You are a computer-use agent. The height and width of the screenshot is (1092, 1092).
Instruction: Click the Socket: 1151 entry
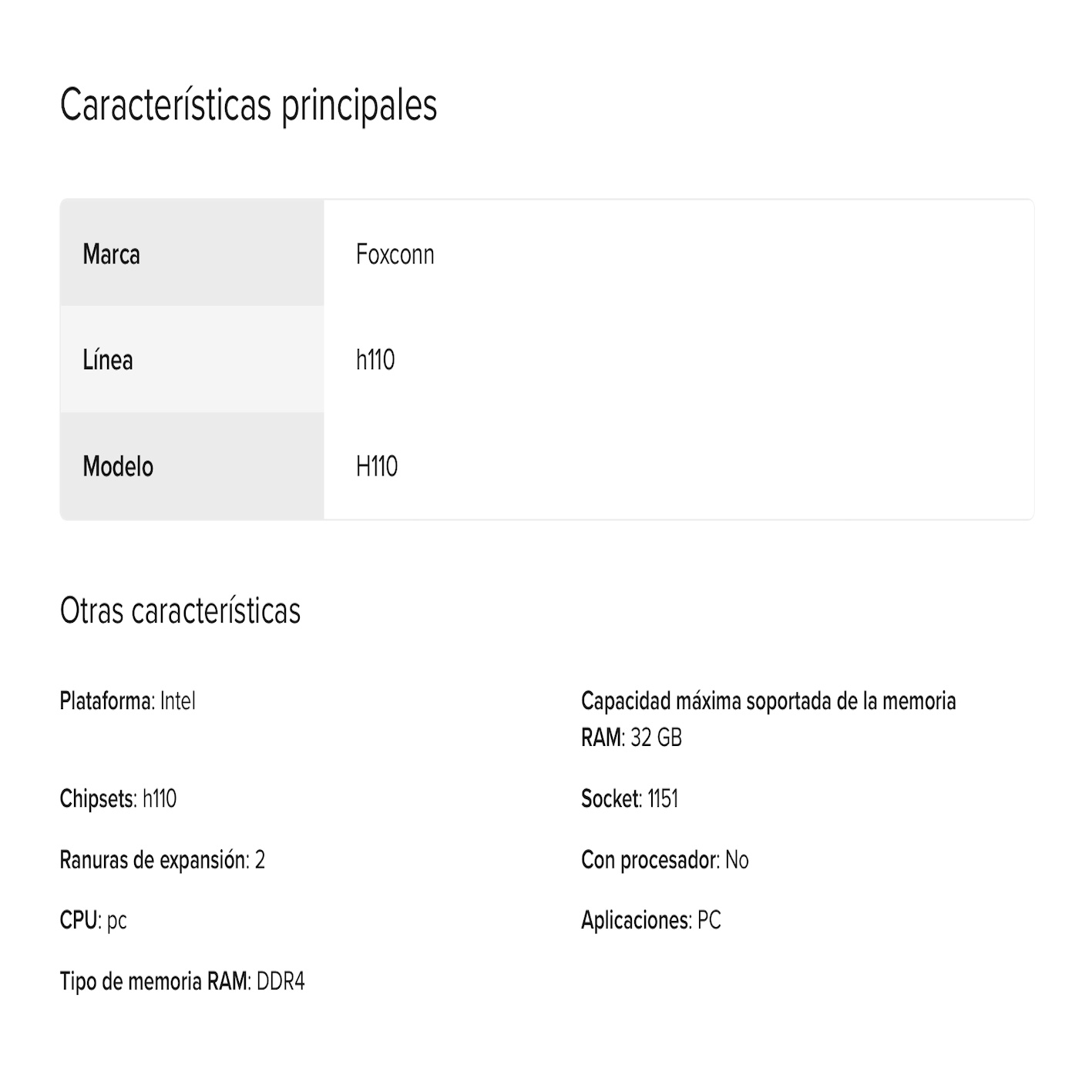tap(630, 799)
